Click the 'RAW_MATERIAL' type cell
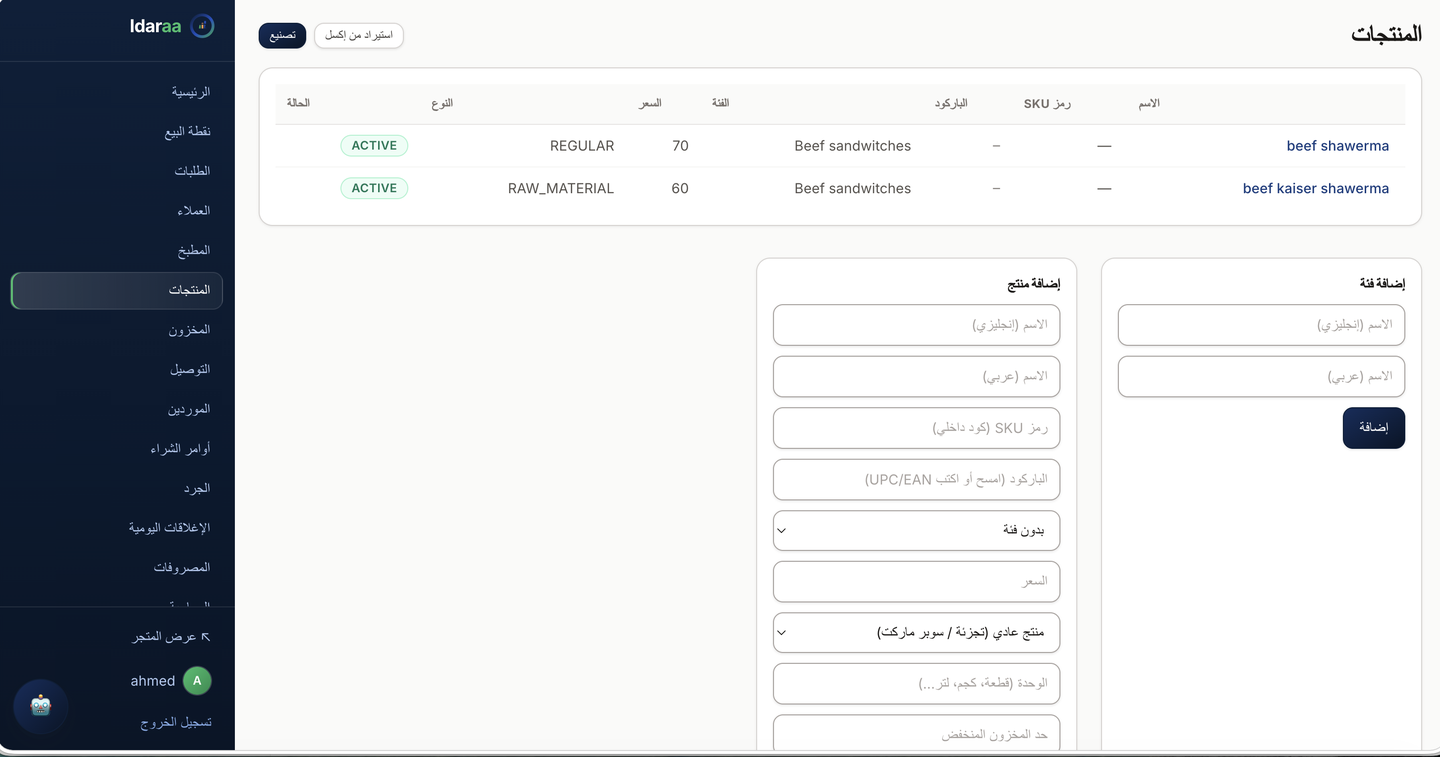 pos(561,188)
